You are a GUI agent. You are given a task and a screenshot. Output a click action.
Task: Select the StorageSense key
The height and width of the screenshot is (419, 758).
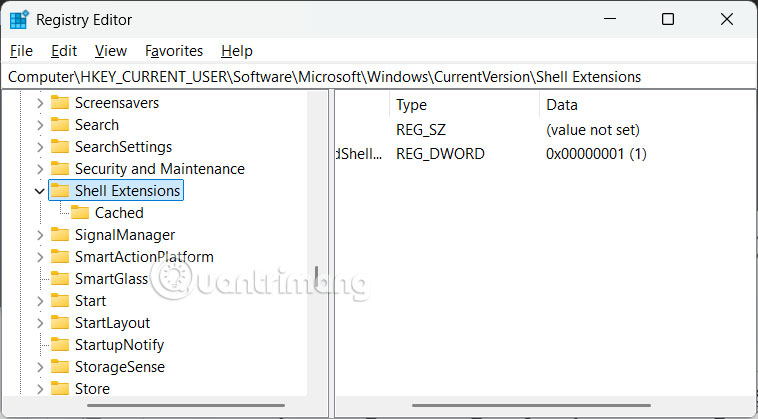(119, 367)
